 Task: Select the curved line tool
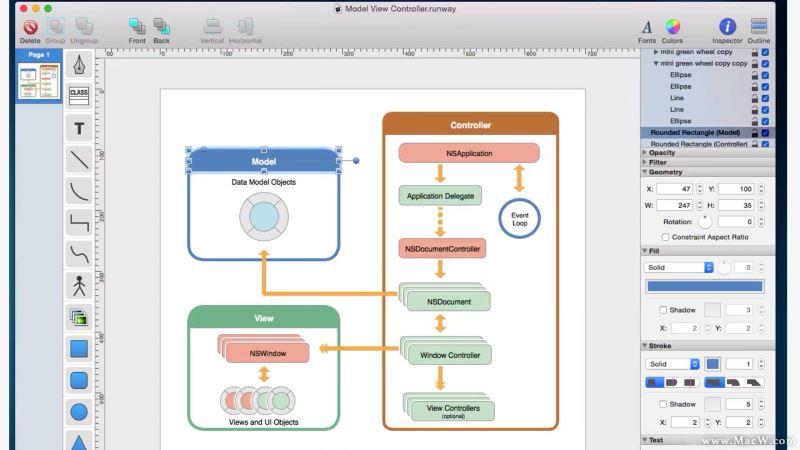(x=79, y=191)
